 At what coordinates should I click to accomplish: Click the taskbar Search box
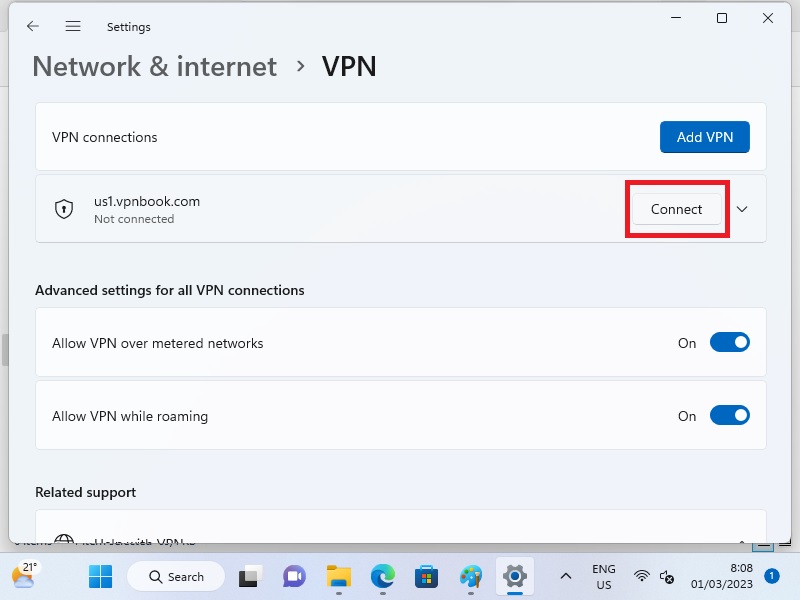click(x=176, y=577)
